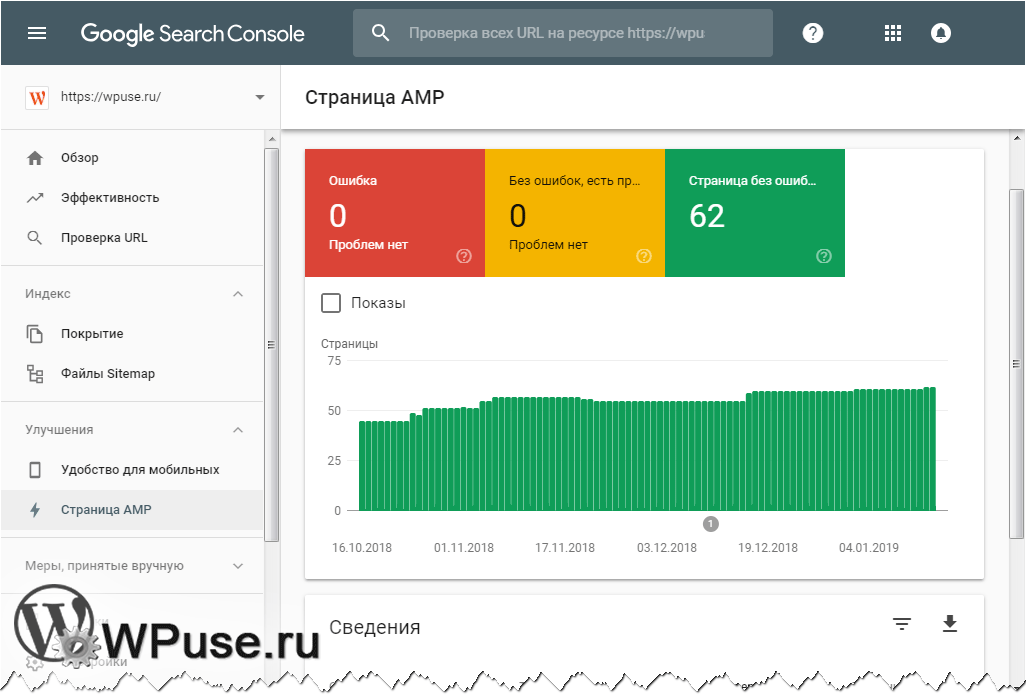1026x695 pixels.
Task: Open Проверка URL from the sidebar
Action: tap(104, 238)
